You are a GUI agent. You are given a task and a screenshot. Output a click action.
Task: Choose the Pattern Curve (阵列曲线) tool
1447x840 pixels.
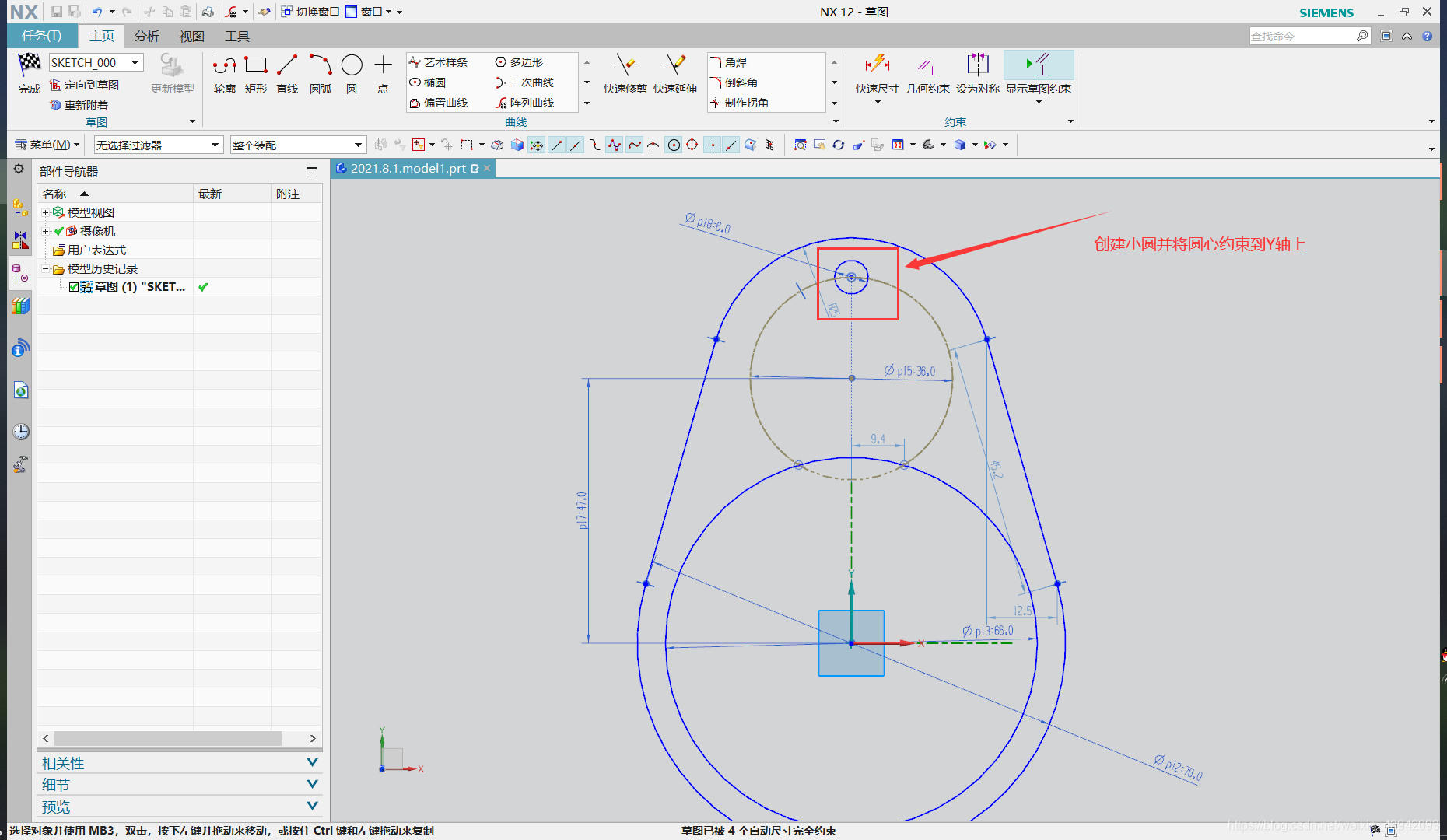tap(525, 103)
